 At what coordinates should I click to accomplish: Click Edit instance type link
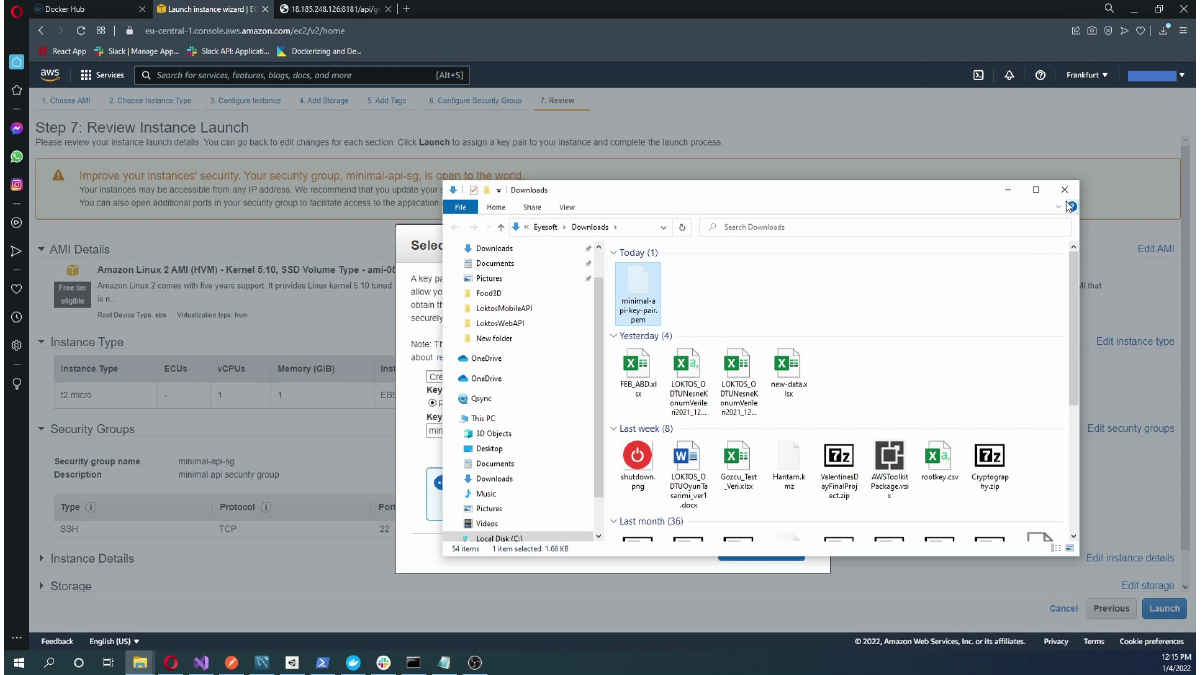[x=1135, y=341]
